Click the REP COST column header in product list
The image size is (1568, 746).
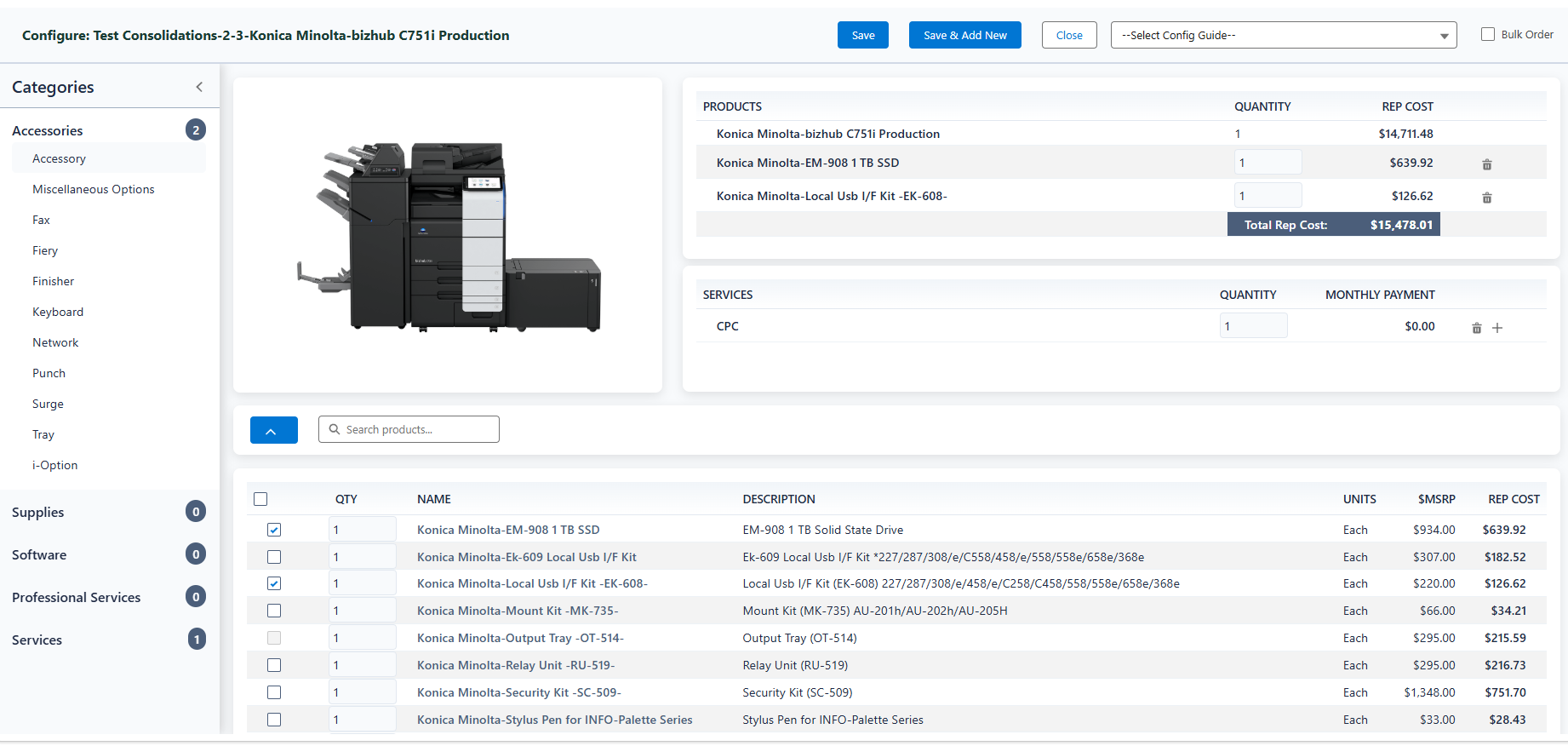tap(1514, 499)
